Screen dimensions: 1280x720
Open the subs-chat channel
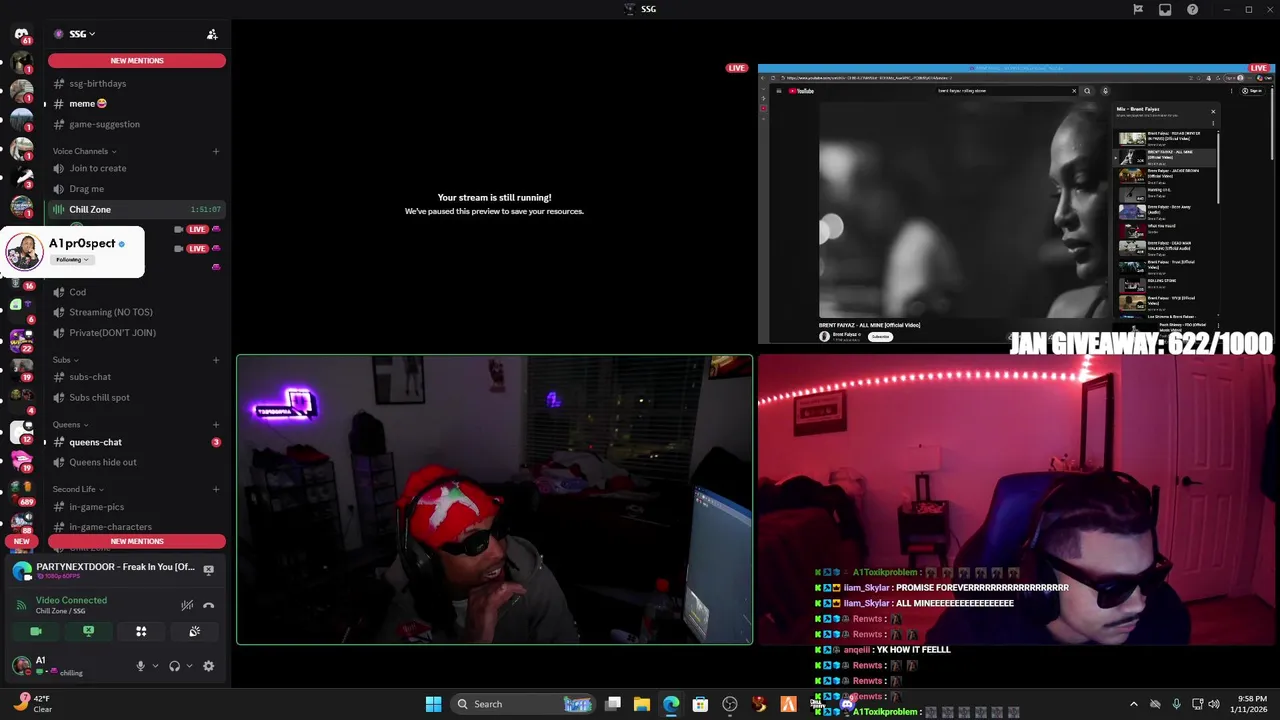[135, 377]
